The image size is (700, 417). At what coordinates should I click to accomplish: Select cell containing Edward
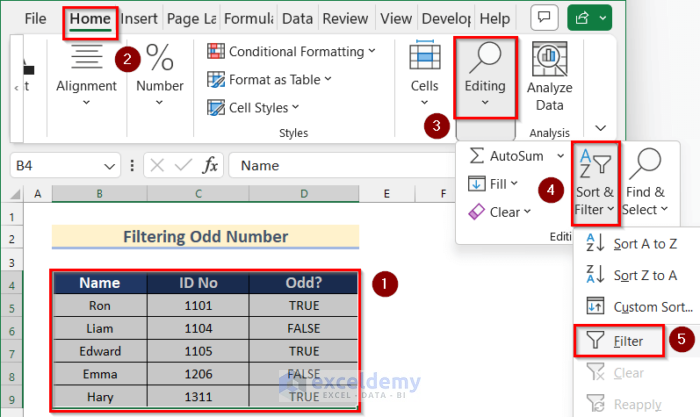pyautogui.click(x=100, y=351)
